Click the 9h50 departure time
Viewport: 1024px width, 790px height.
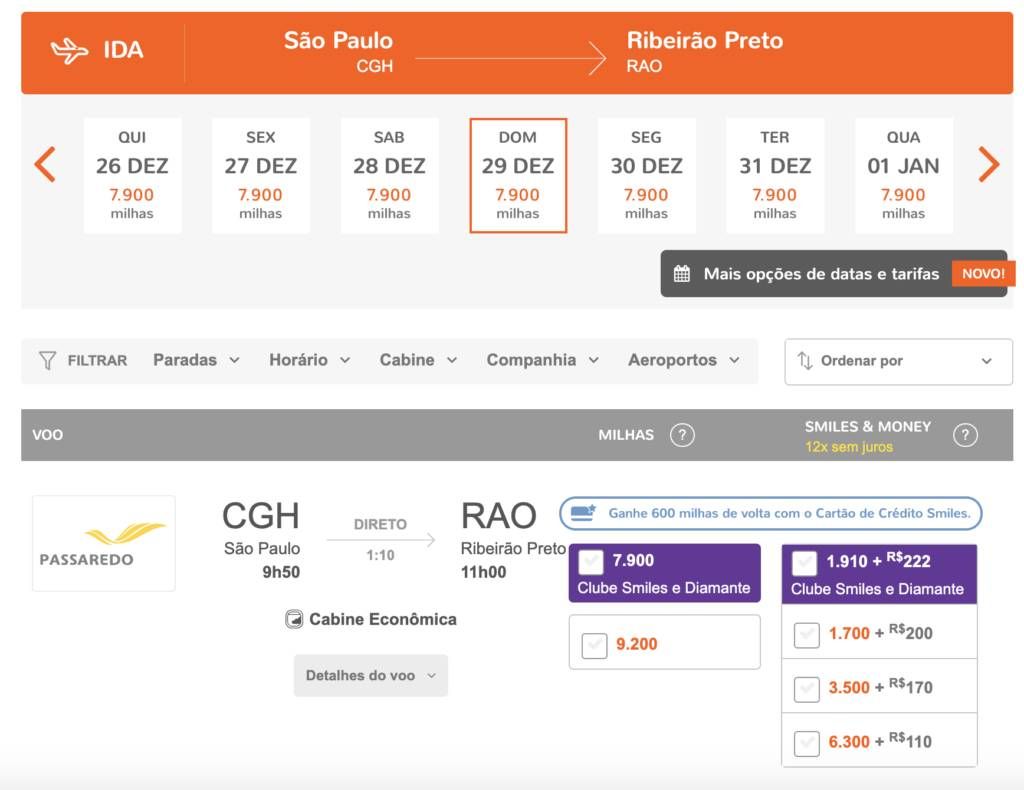[281, 572]
